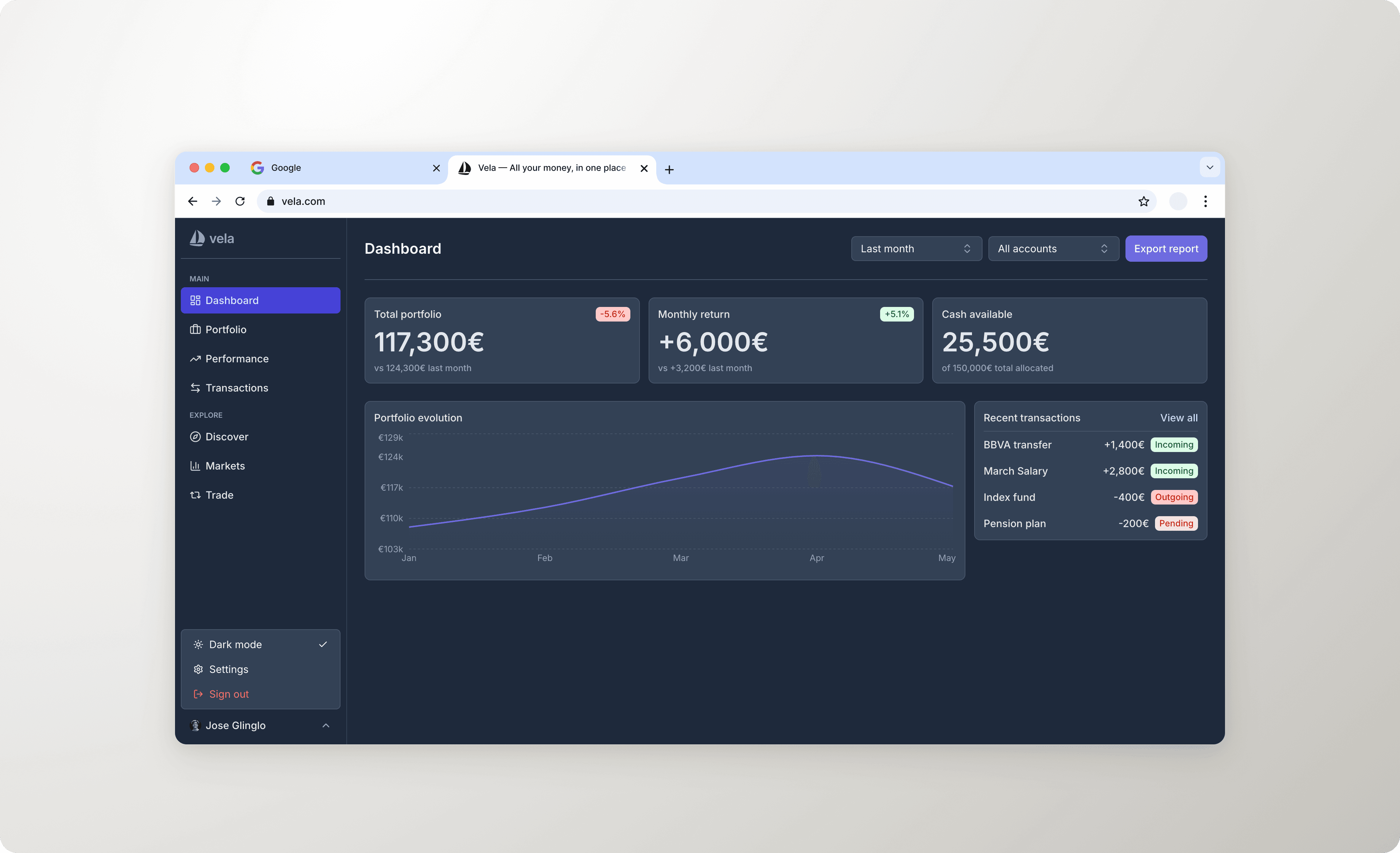Click Jose Glinglo's avatar picture
The image size is (1400, 853).
[195, 725]
